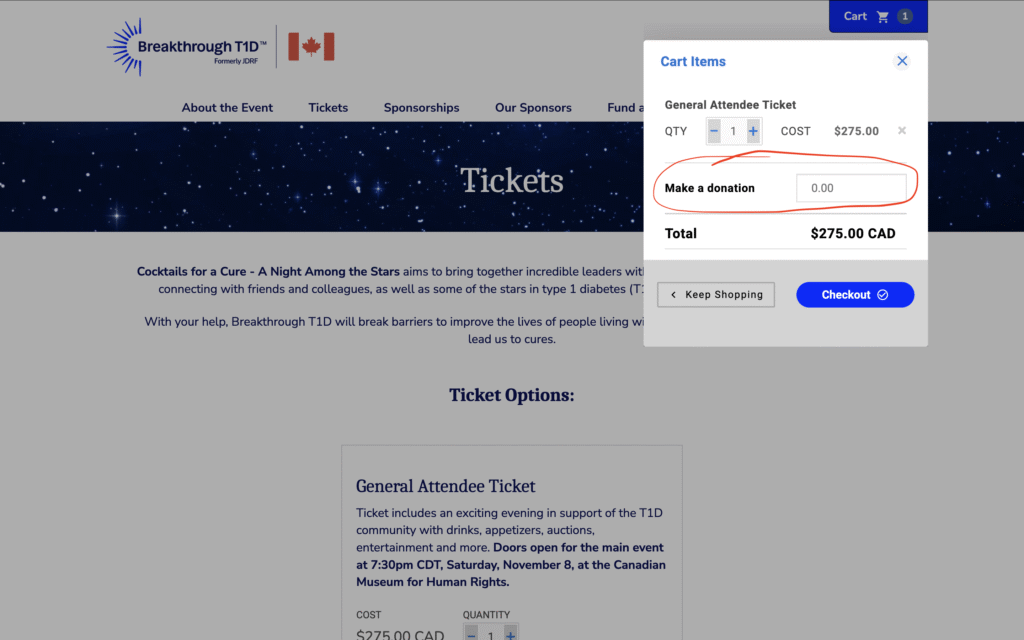Decrease ticket quantity in the cart
The image size is (1024, 640).
point(714,131)
